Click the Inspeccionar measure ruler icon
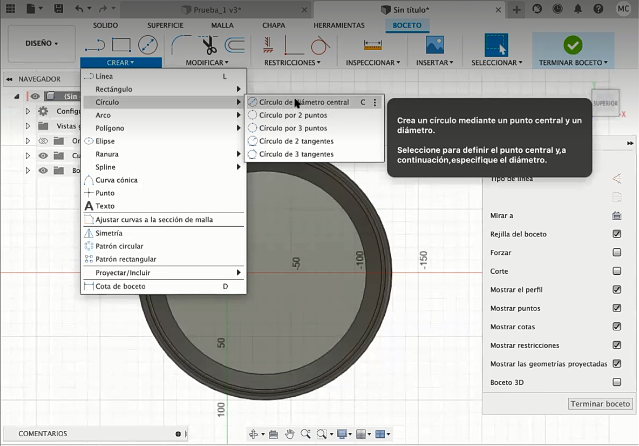Image resolution: width=639 pixels, height=446 pixels. 372,44
